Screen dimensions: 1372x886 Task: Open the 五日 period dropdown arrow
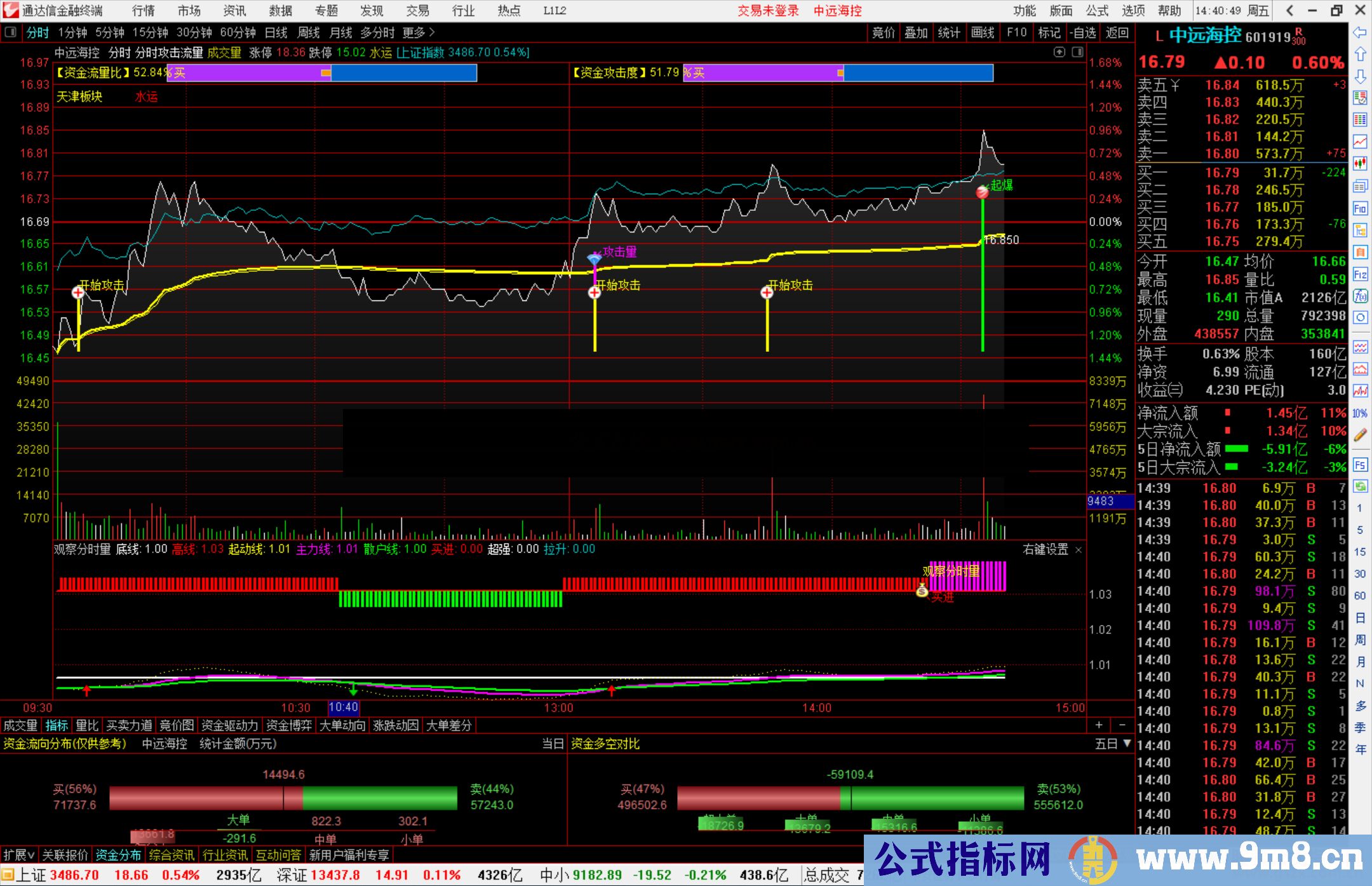point(1127,743)
